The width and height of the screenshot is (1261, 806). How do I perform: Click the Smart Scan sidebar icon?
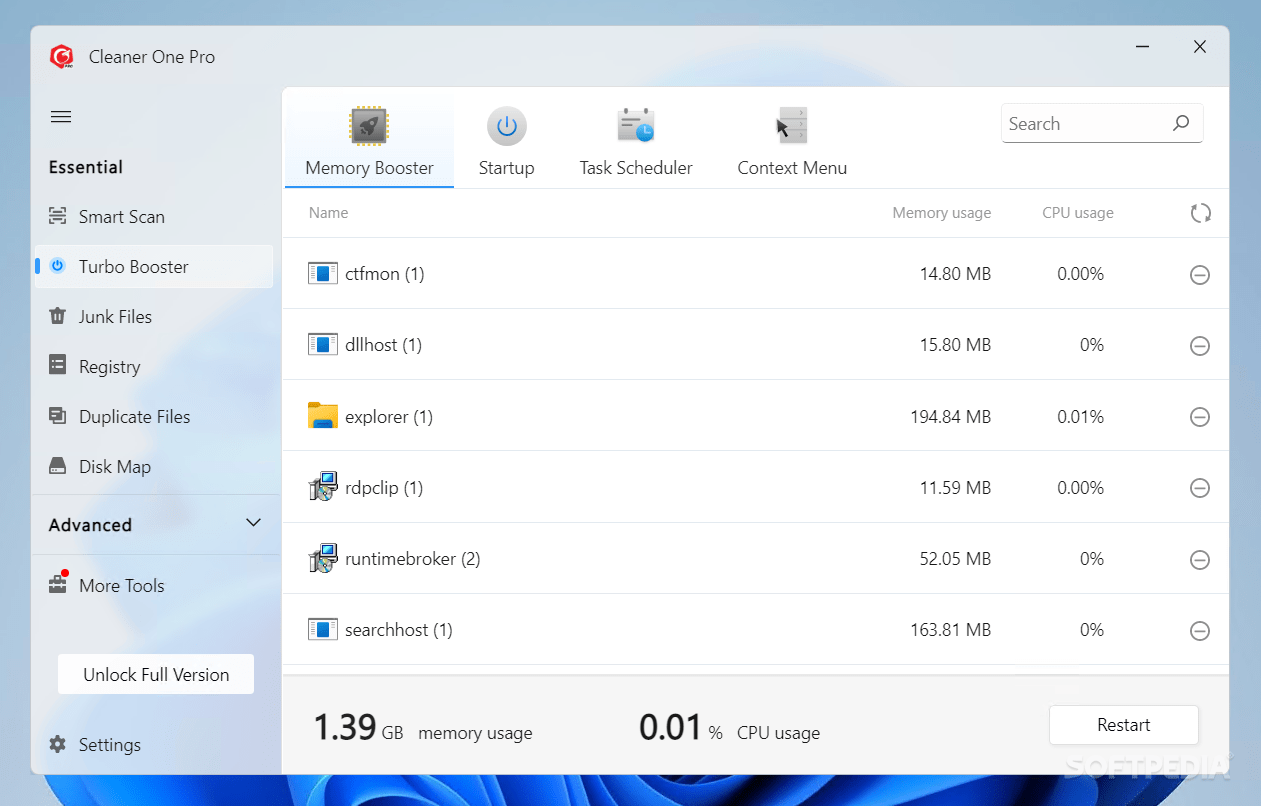(58, 217)
